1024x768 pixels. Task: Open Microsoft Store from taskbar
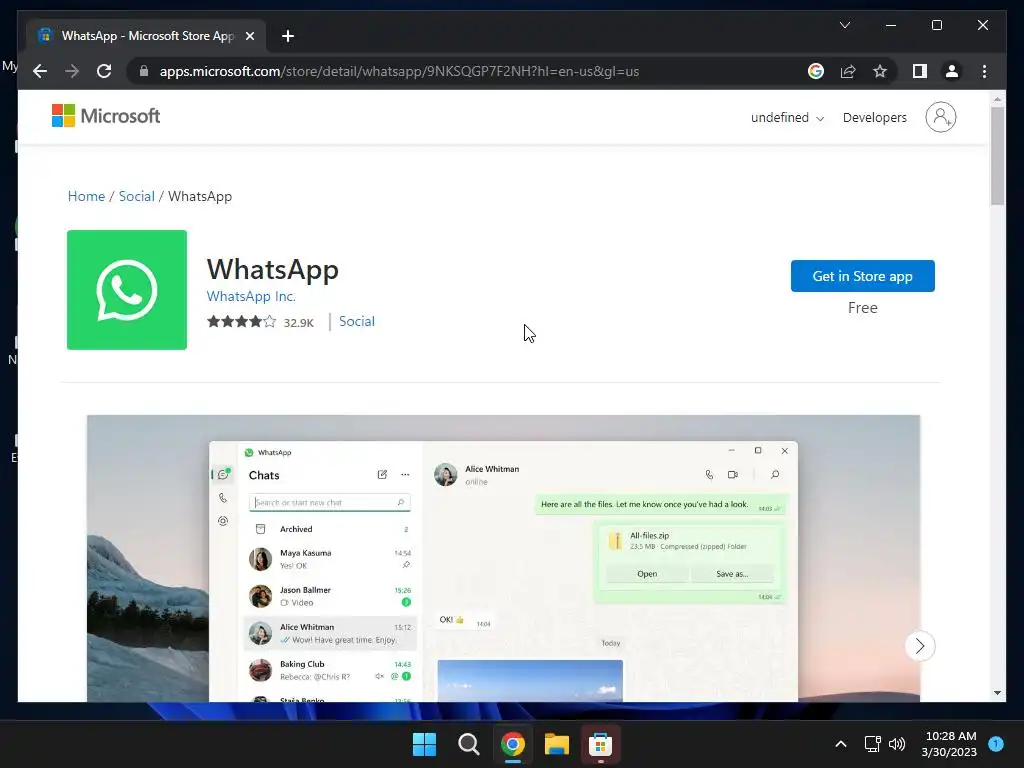tap(600, 744)
